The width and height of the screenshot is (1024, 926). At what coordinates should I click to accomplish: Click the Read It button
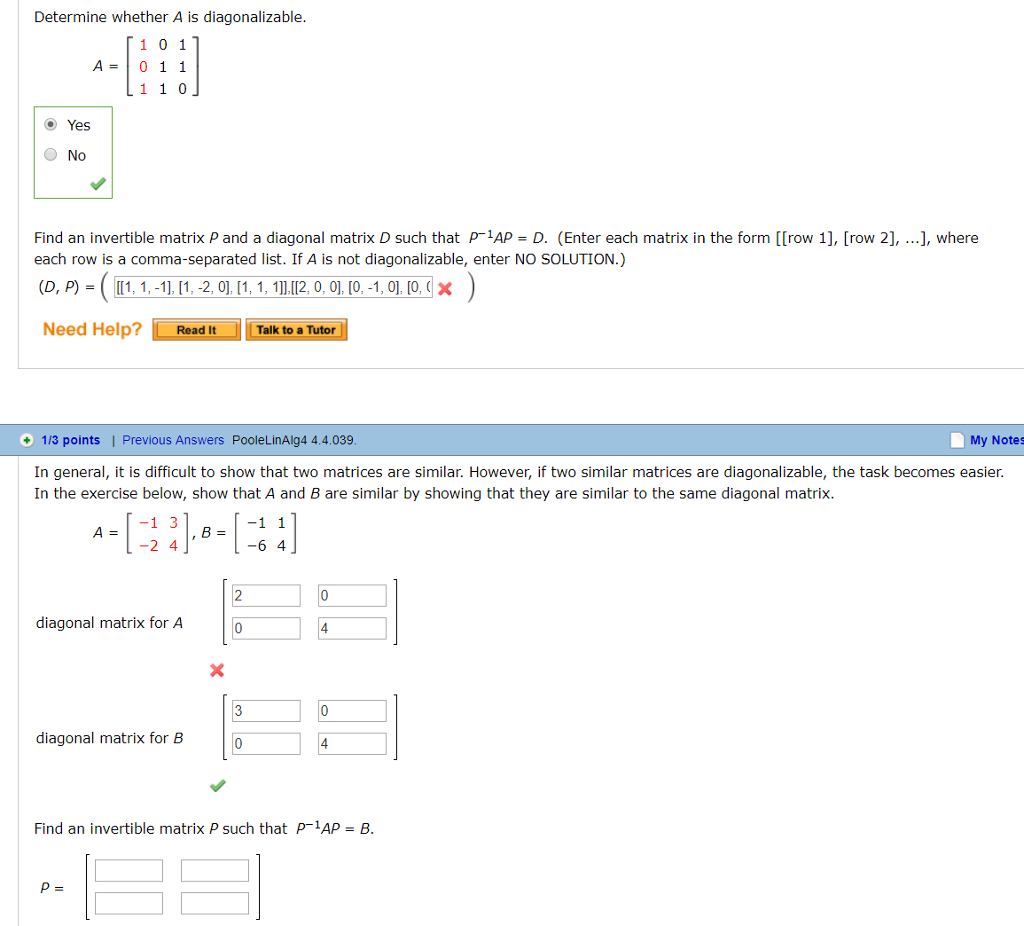(196, 329)
